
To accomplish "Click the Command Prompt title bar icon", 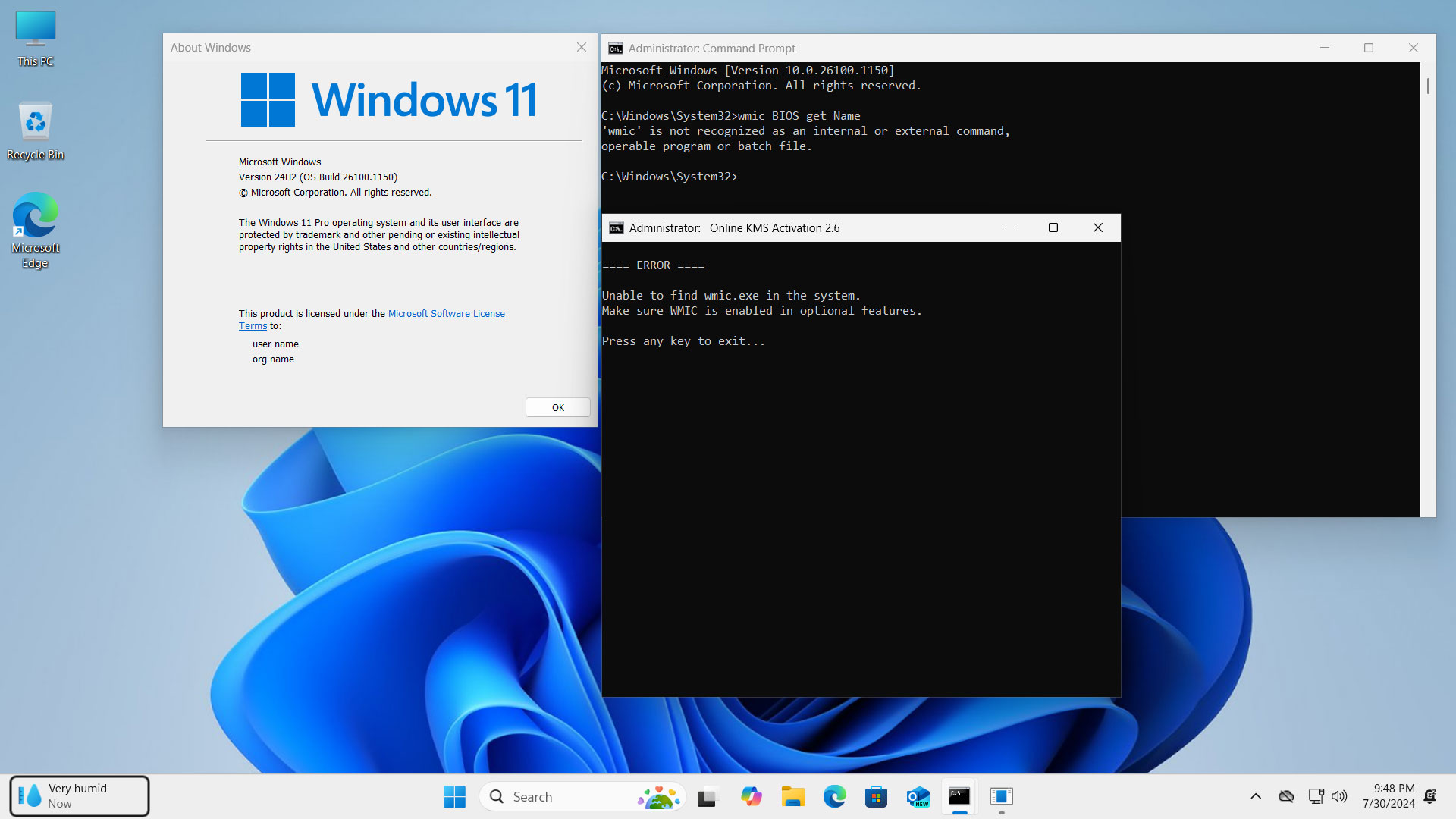I will click(616, 49).
